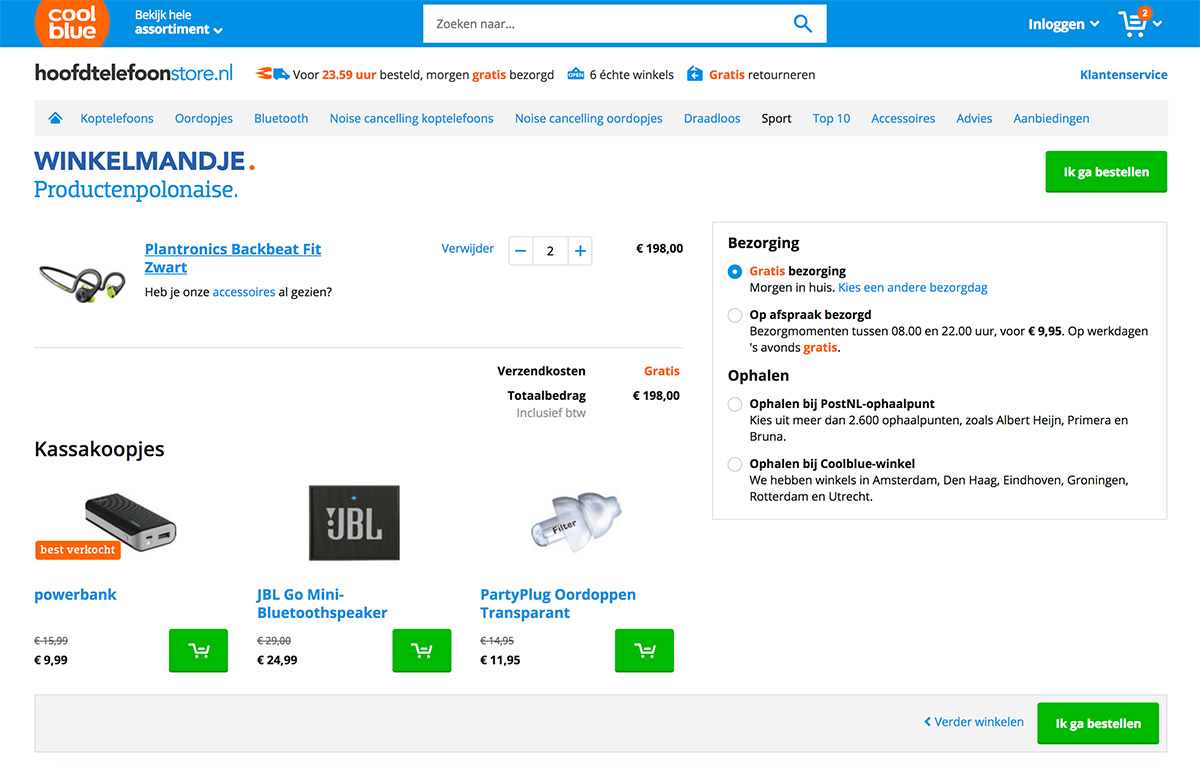Decrease quantity with minus button

(520, 251)
